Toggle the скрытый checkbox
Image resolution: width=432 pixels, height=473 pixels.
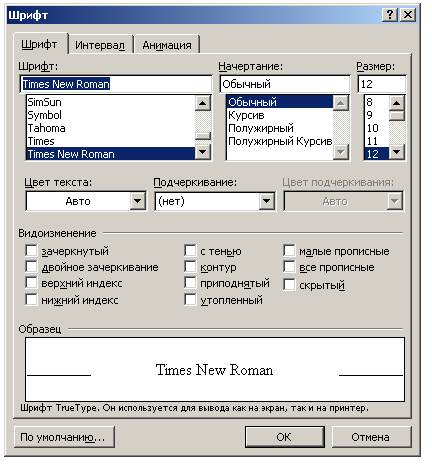[289, 285]
